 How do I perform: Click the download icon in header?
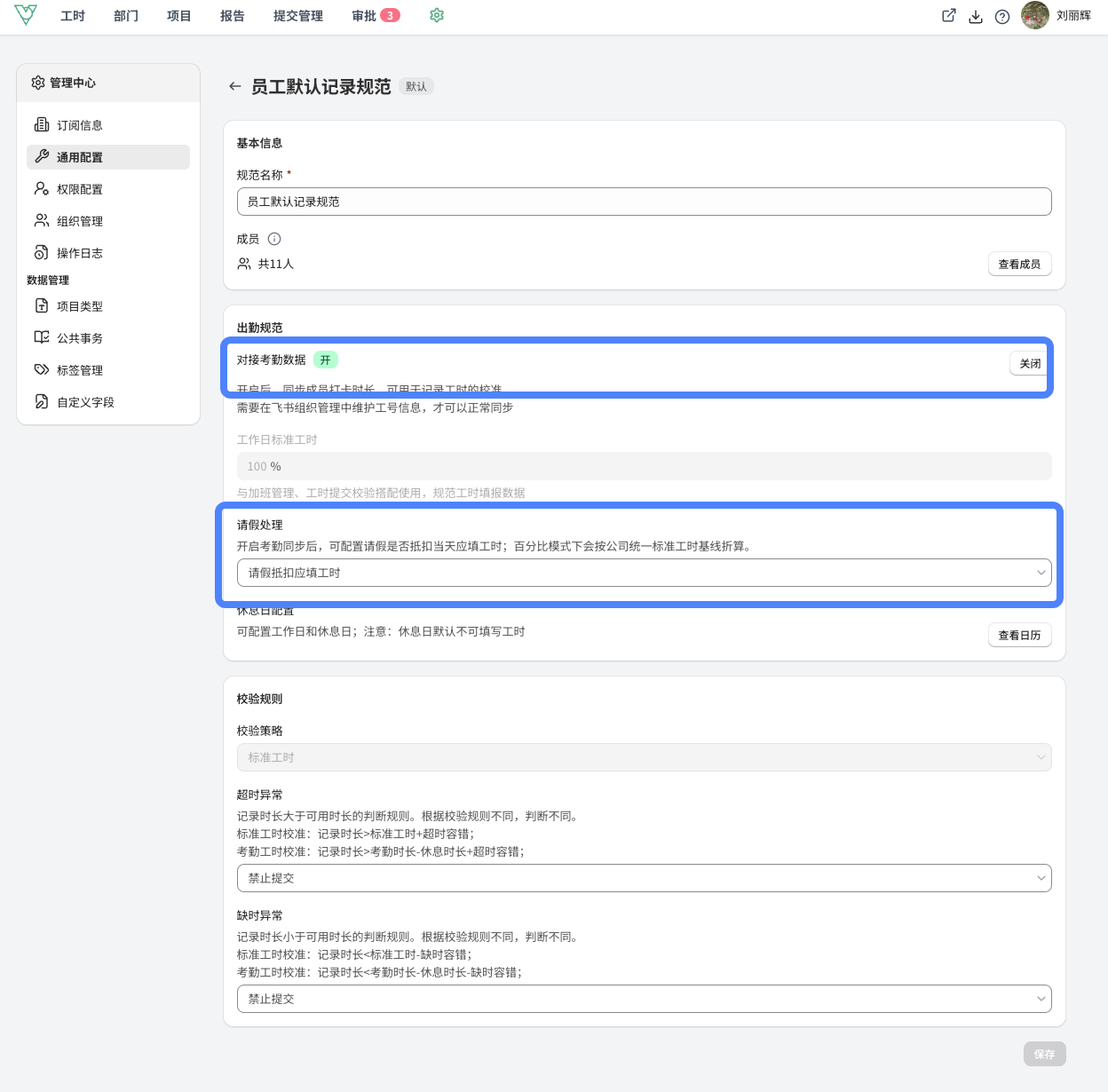coord(976,16)
